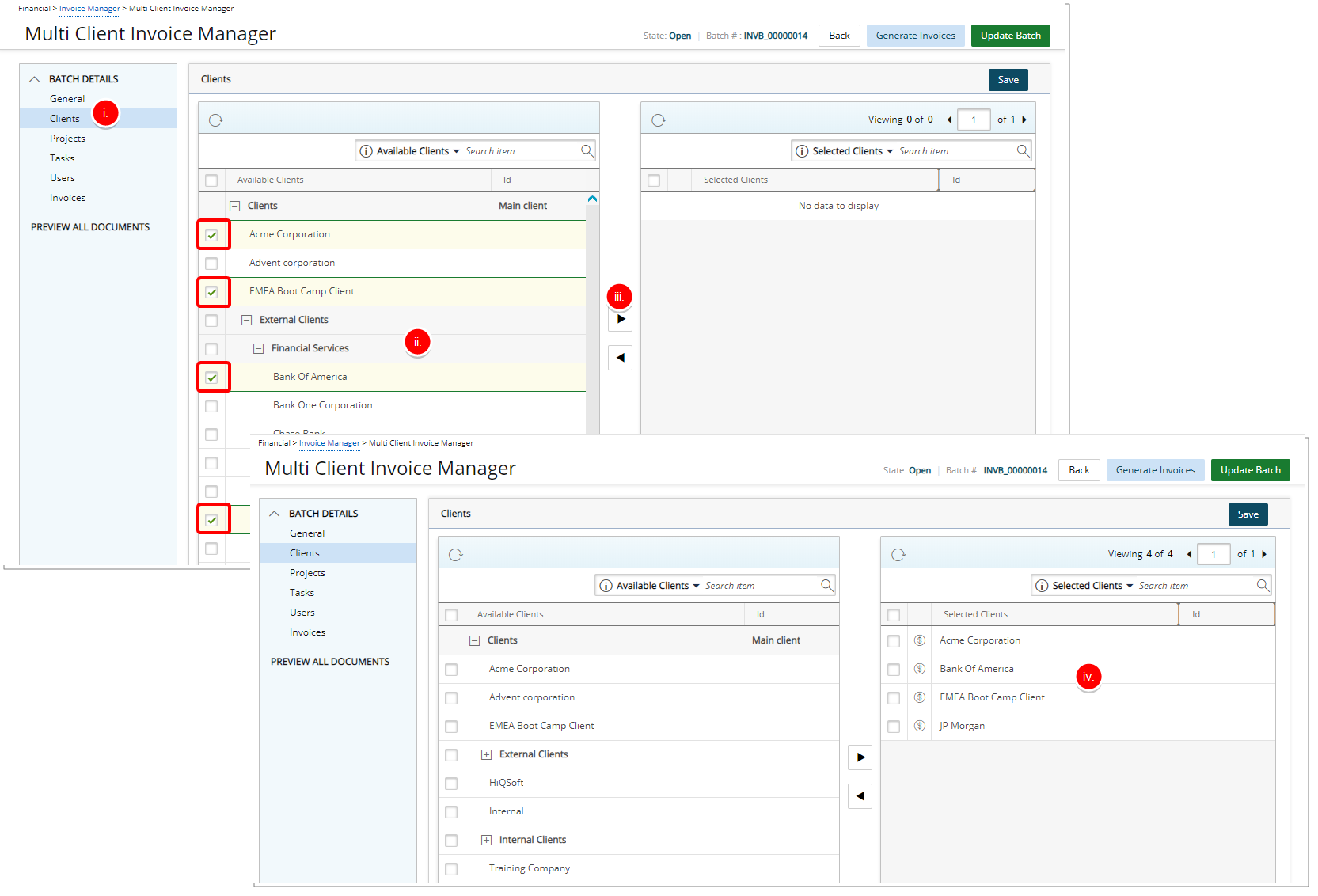Viewport: 1318px width, 896px height.
Task: Check HiQSoft in lower available list
Action: (x=451, y=784)
